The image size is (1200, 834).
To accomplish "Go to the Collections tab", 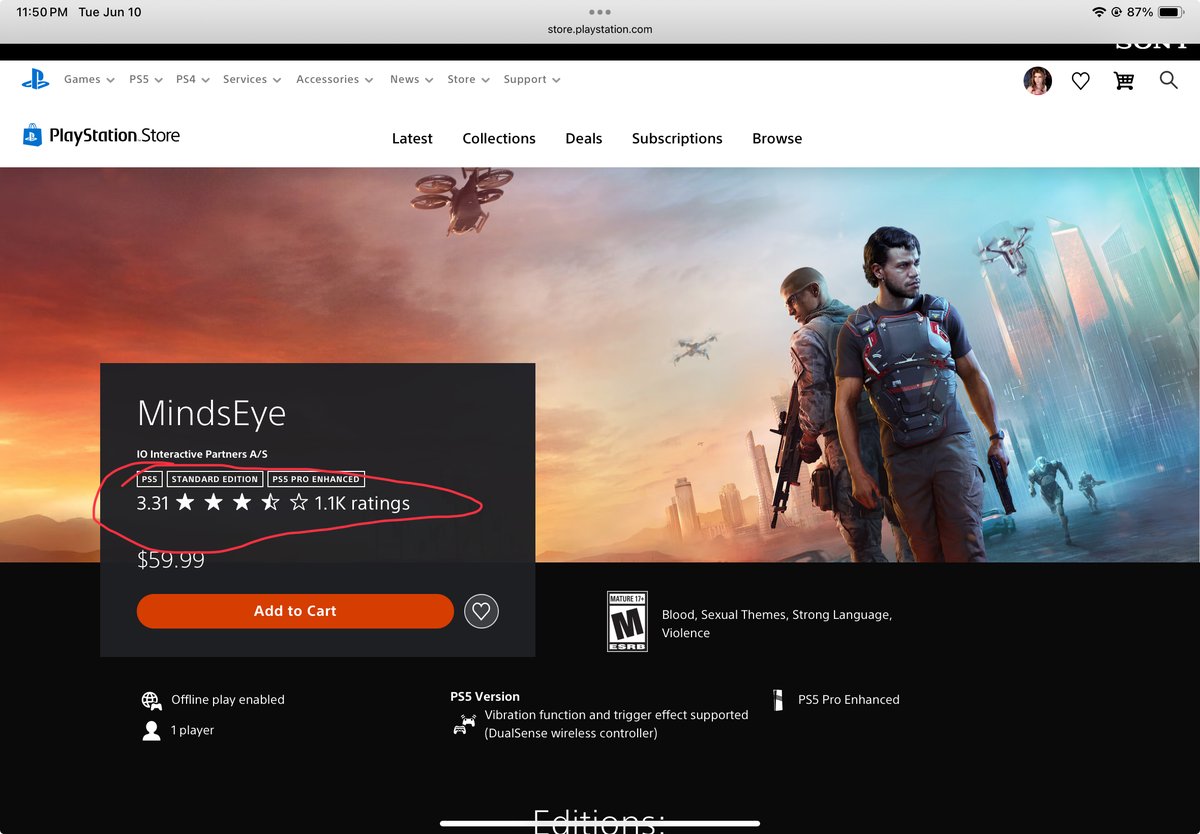I will (499, 139).
